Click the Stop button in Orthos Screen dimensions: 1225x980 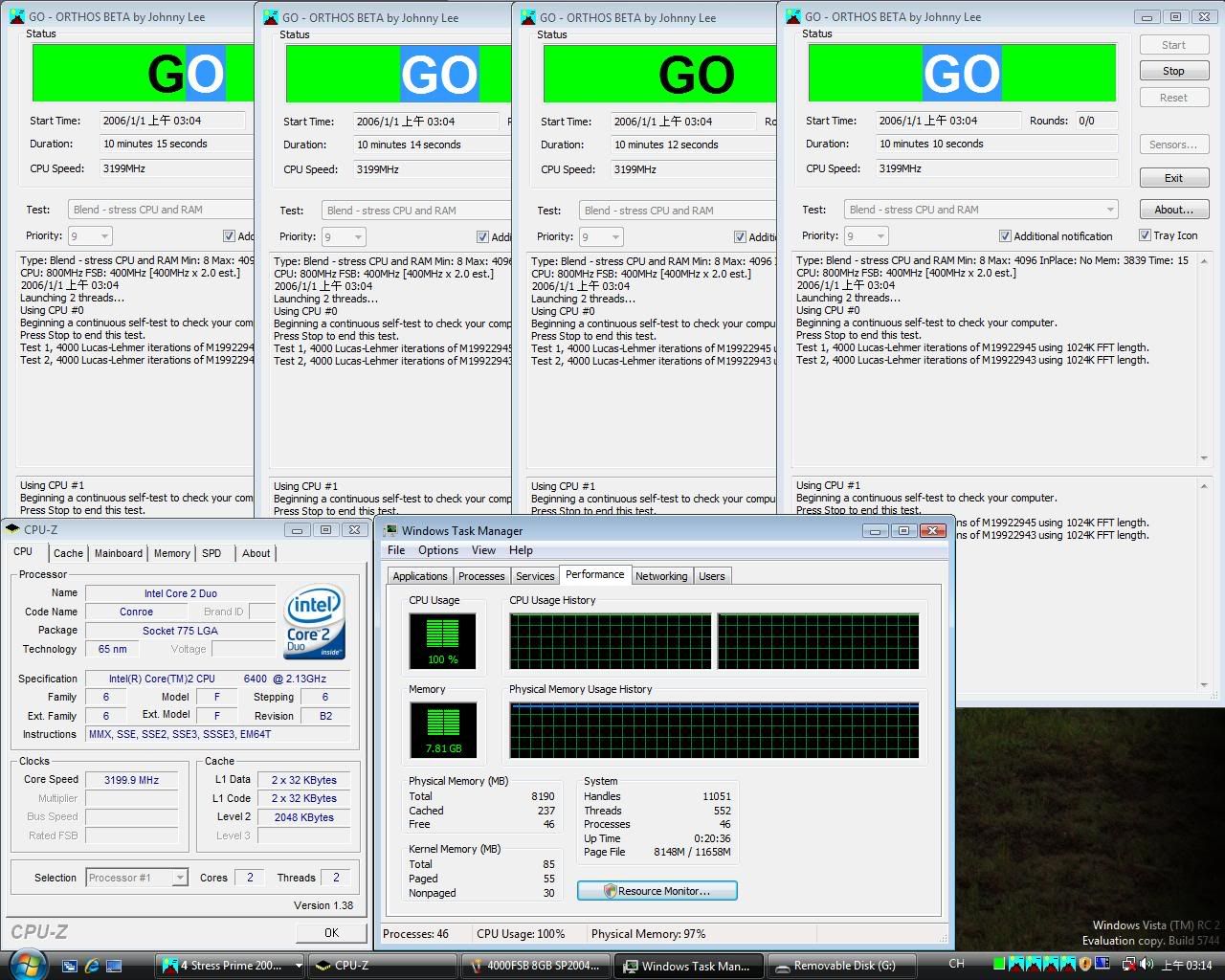click(1173, 71)
